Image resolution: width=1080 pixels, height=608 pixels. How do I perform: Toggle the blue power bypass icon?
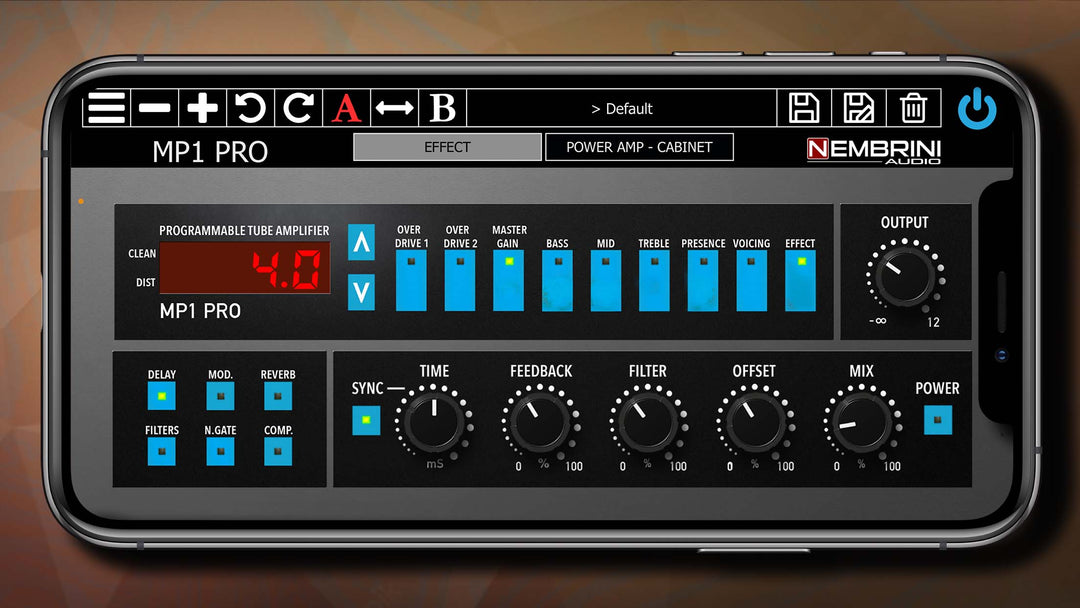pyautogui.click(x=977, y=109)
